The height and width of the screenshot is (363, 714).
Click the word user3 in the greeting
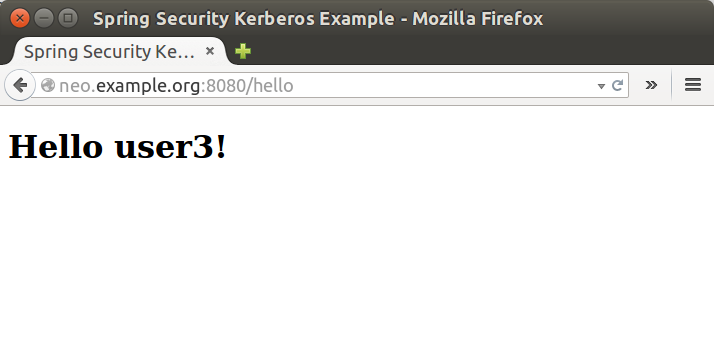click(x=163, y=148)
